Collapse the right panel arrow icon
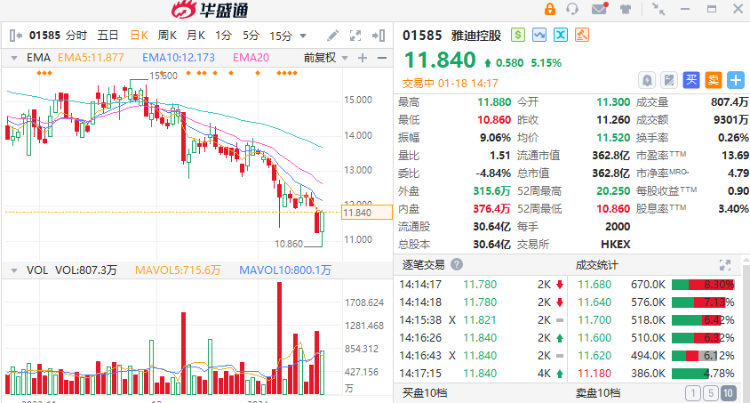Screen dimensions: 750x403 379,35
